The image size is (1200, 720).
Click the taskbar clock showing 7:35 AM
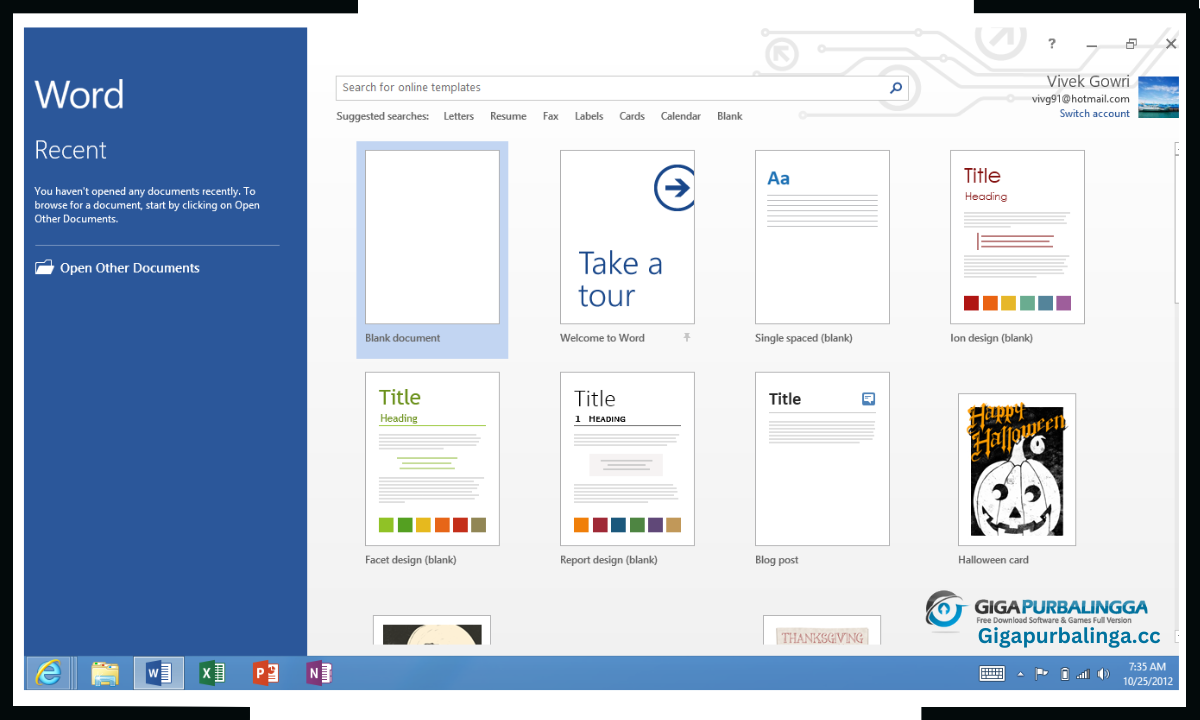pos(1147,673)
